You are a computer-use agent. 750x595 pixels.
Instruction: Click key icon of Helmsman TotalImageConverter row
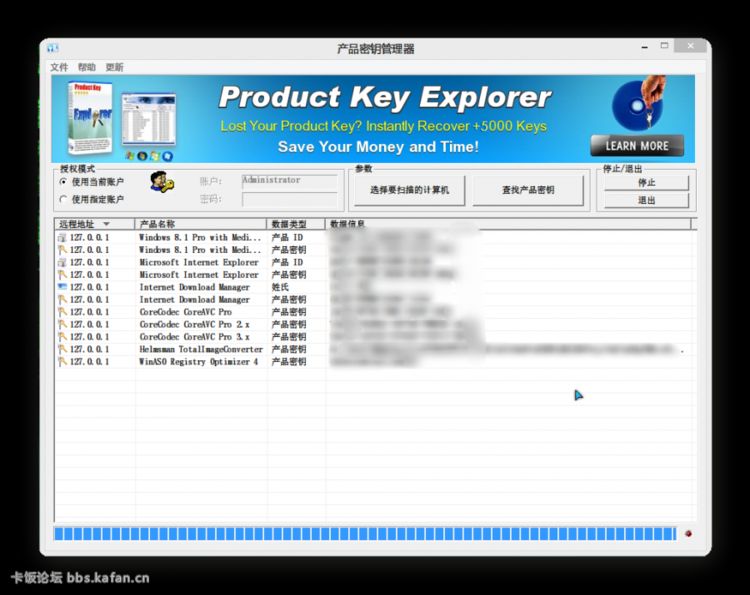coord(62,349)
